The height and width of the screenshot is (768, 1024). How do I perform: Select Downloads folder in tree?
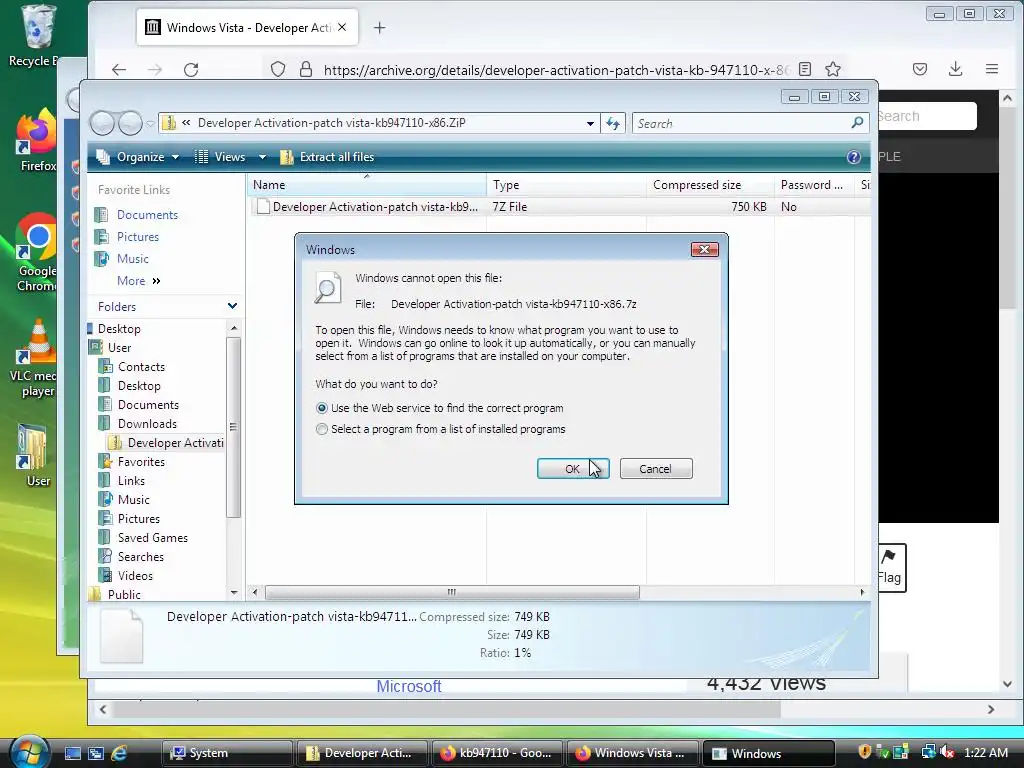click(147, 423)
